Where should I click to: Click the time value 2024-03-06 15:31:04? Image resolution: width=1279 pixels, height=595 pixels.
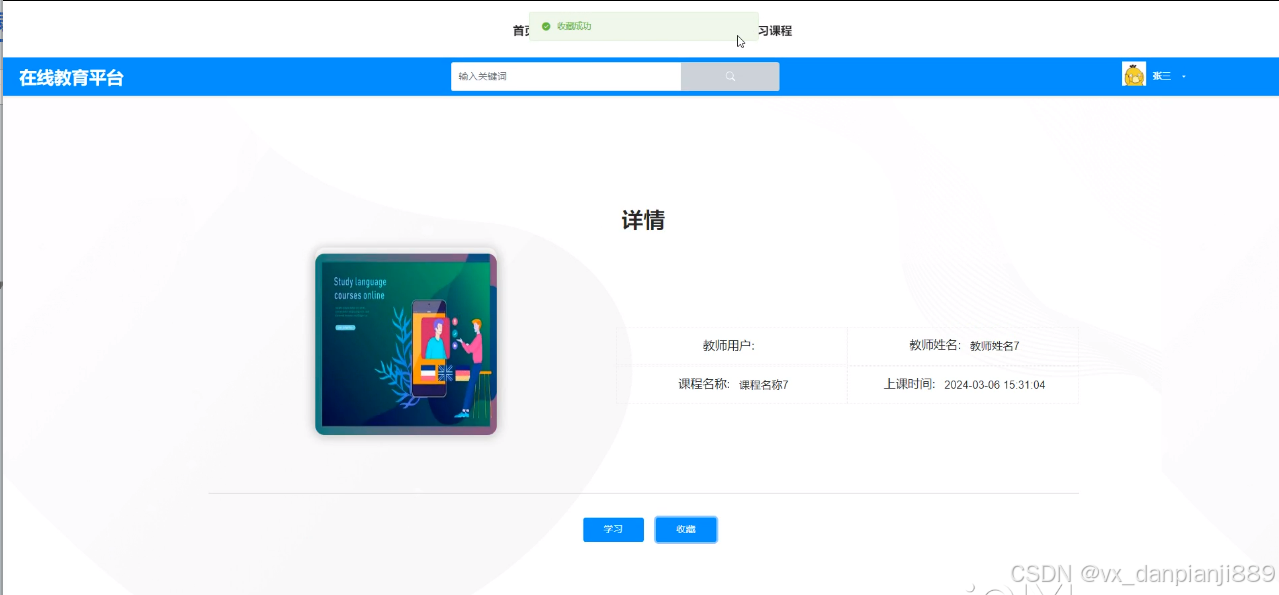[994, 385]
